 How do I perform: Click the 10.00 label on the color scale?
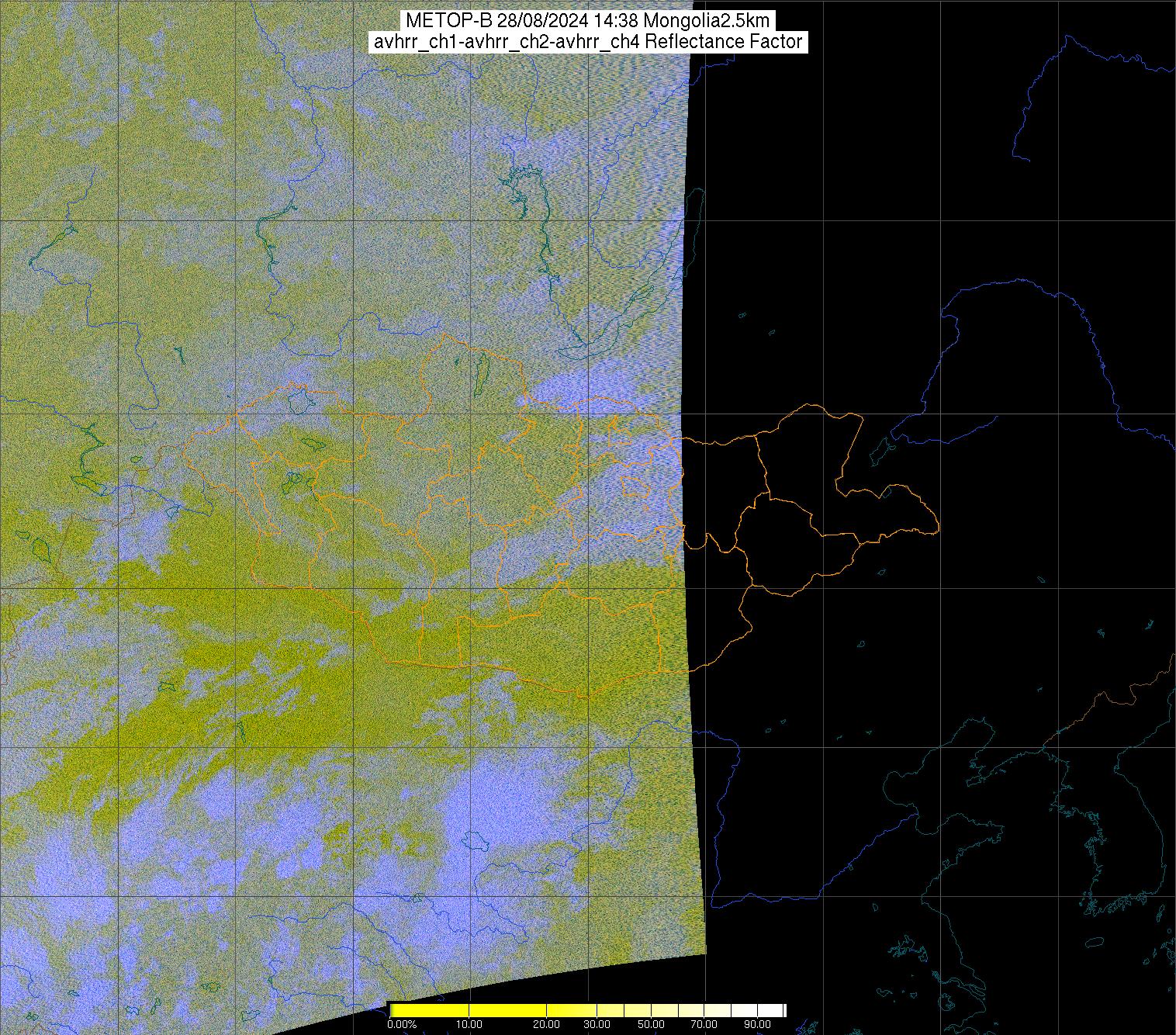469,1024
